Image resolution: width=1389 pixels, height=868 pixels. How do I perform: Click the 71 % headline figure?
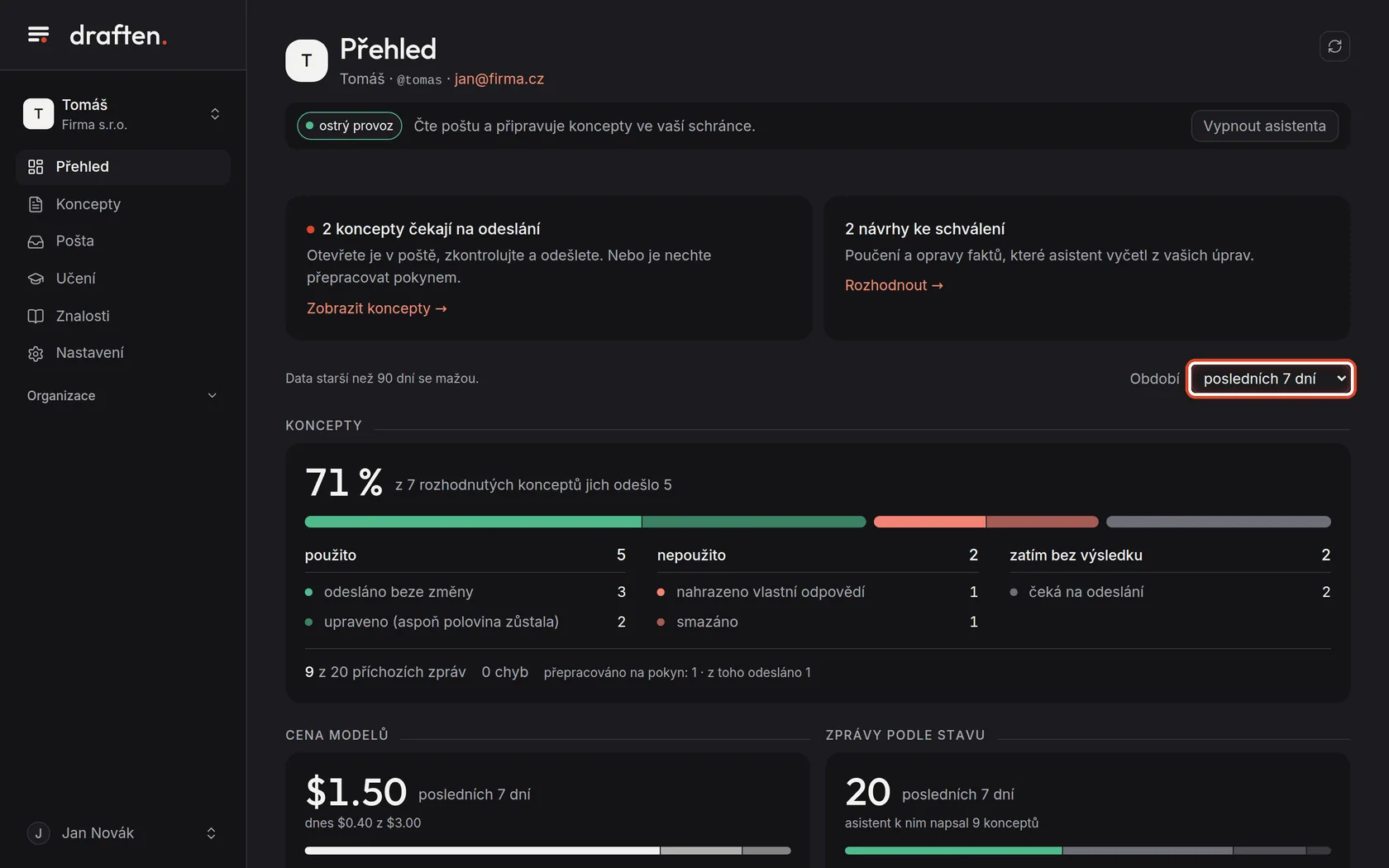click(x=344, y=482)
